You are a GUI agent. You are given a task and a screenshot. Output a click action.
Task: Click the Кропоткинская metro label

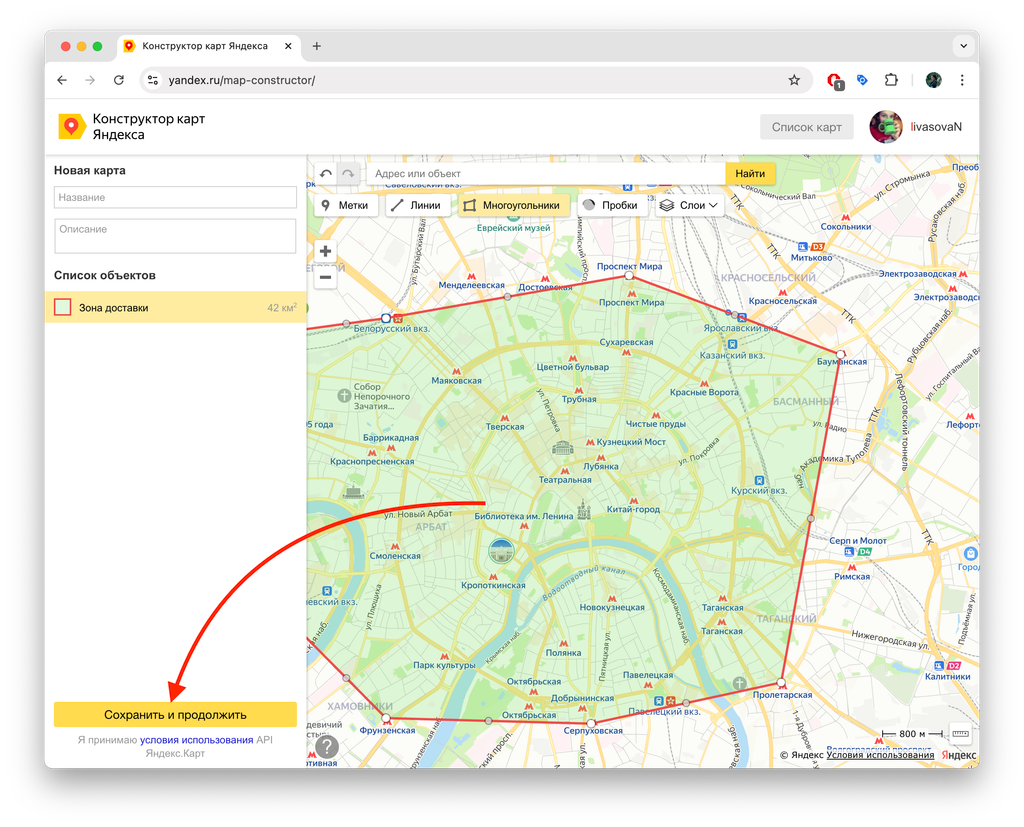pos(493,585)
